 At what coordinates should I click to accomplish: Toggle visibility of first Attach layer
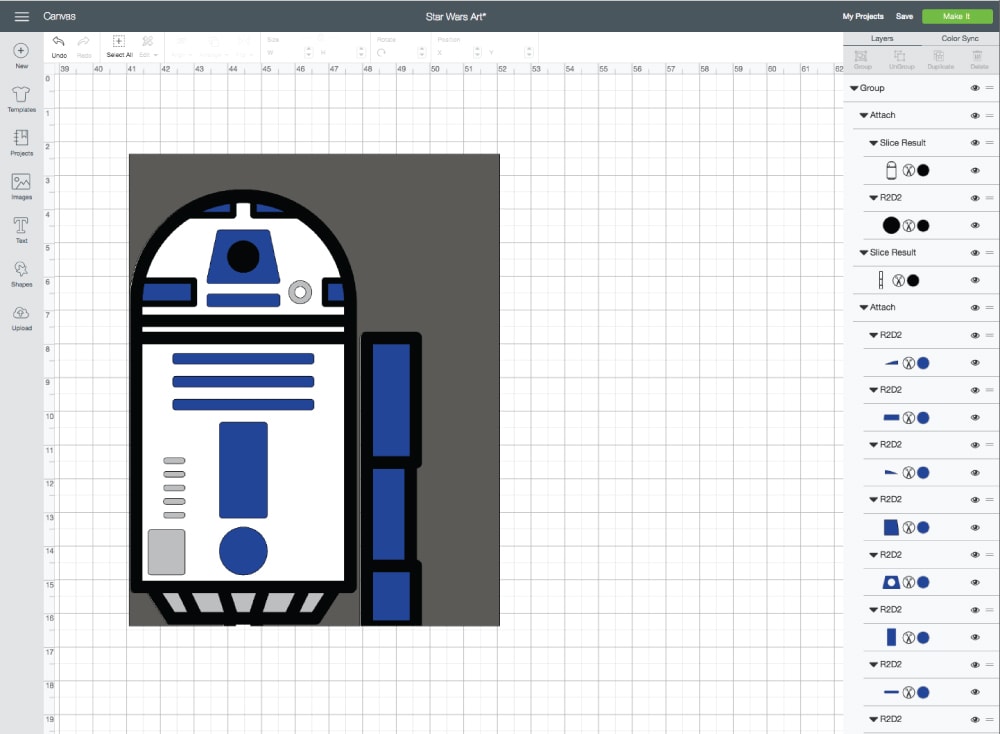pos(975,116)
